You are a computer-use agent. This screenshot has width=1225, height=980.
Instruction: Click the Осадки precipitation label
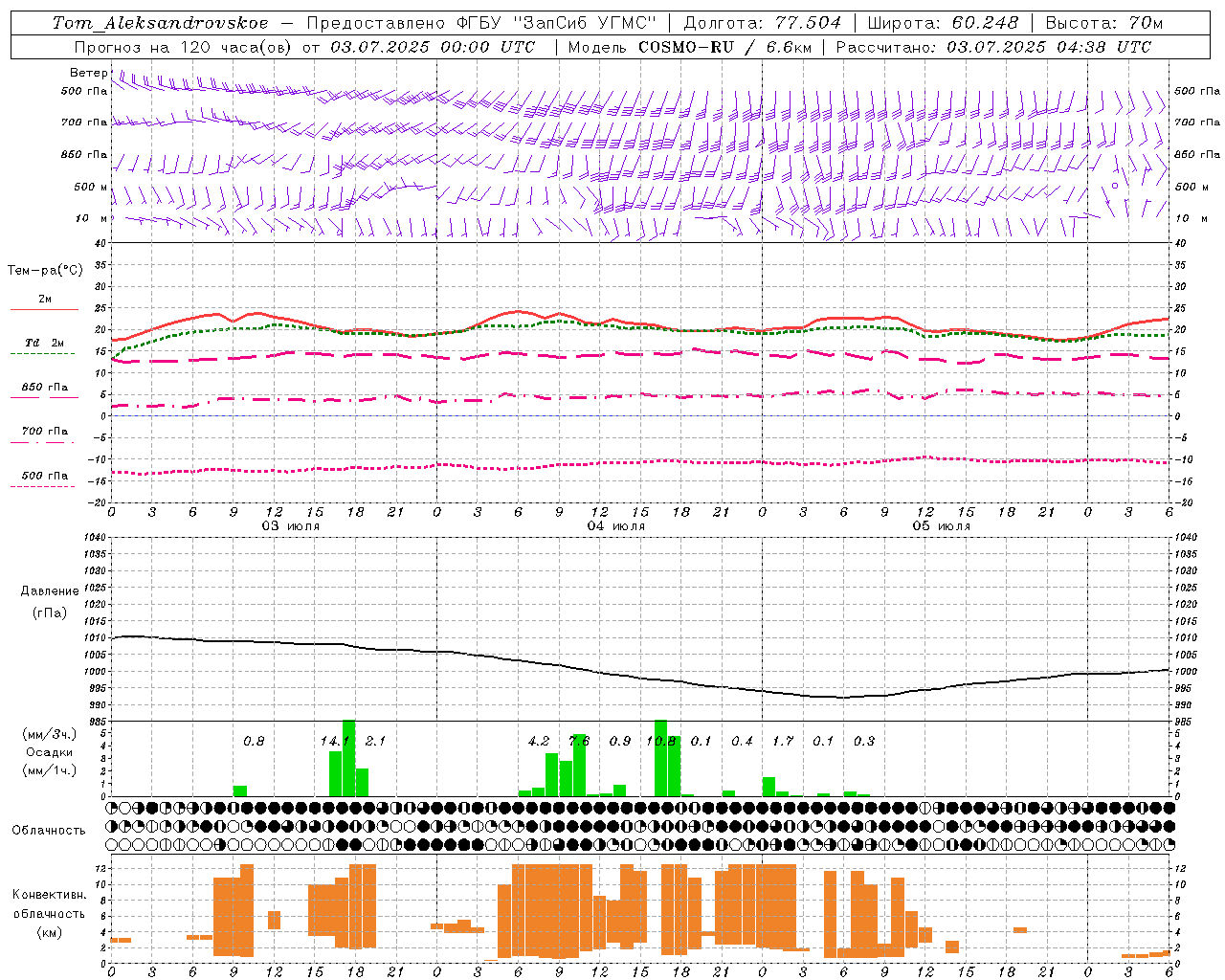point(50,752)
